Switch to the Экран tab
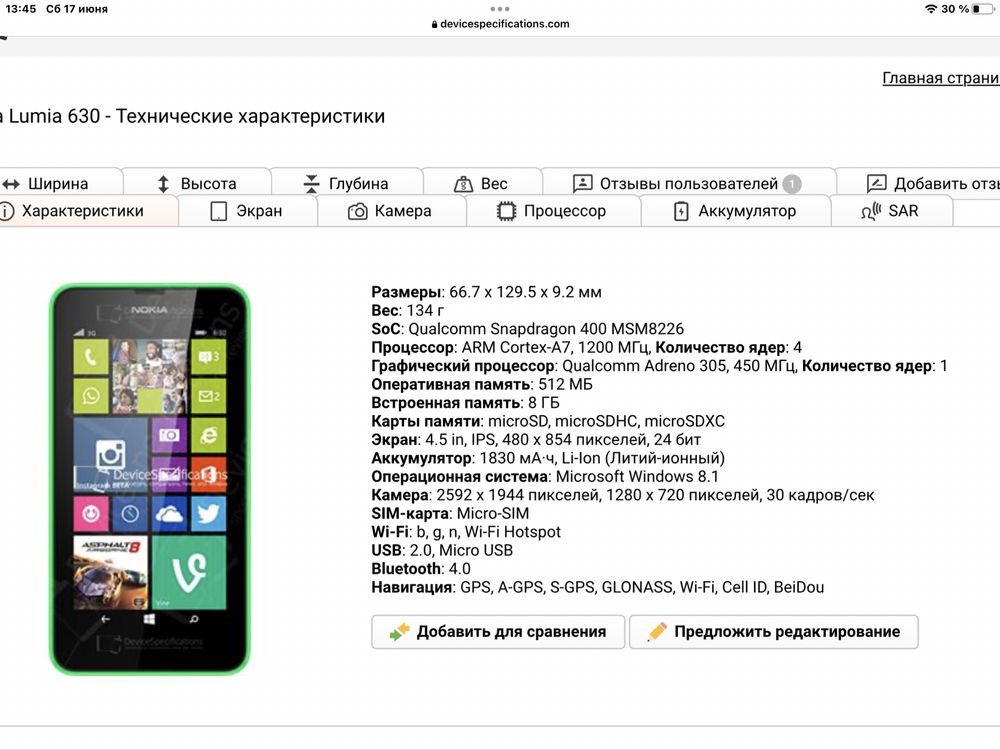The height and width of the screenshot is (750, 1000). pyautogui.click(x=247, y=211)
